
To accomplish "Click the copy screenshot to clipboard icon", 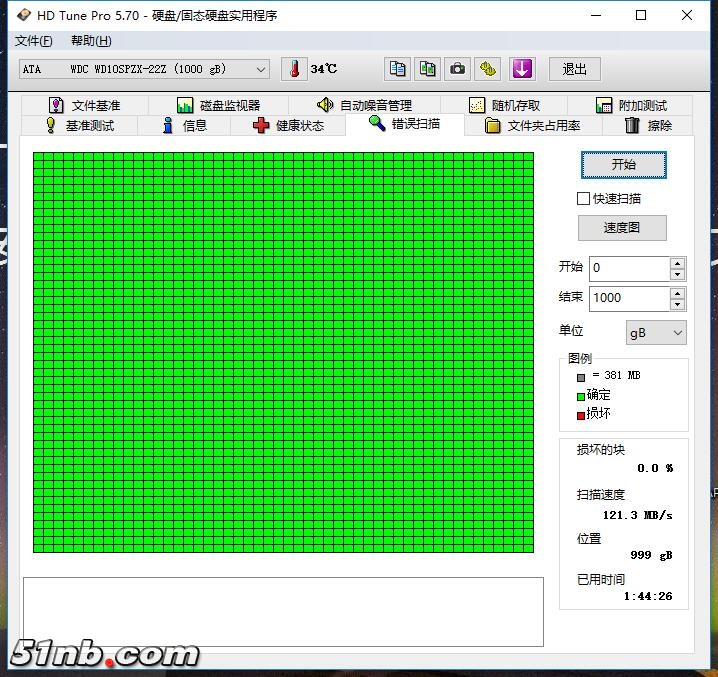I will coord(428,69).
